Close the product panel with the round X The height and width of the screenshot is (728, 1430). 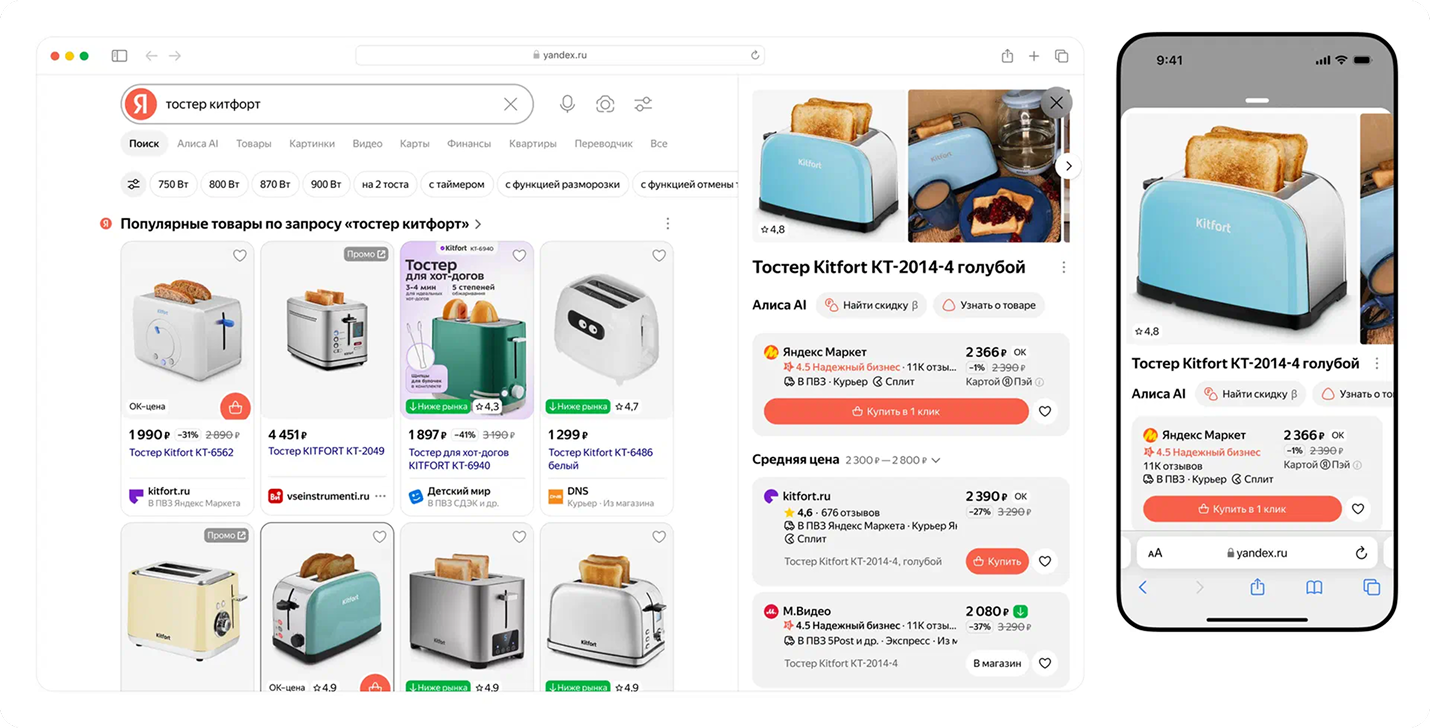(1056, 103)
